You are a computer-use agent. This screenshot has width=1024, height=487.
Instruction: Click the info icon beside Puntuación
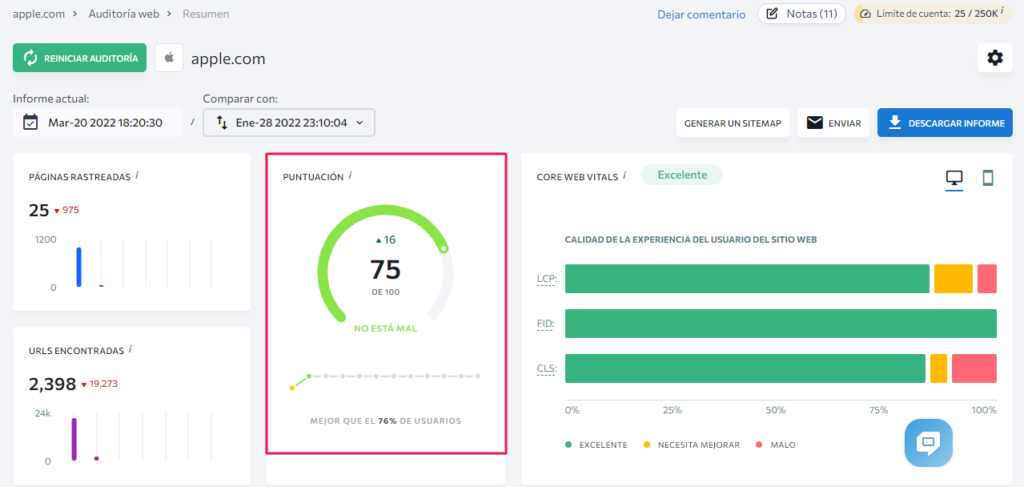[350, 176]
